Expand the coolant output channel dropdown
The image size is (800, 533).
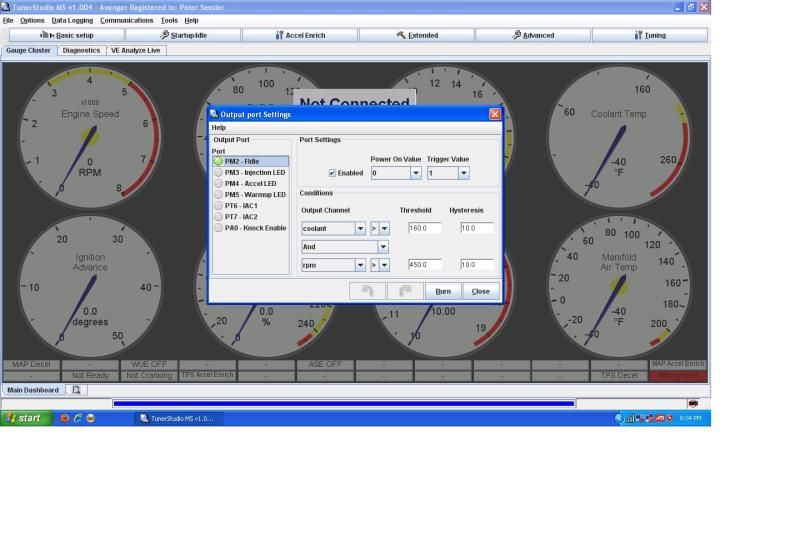click(360, 229)
